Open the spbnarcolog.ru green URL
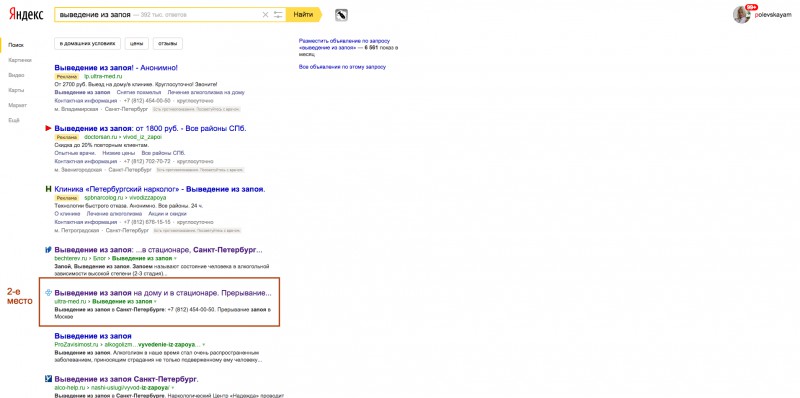The width and height of the screenshot is (800, 398). pos(125,197)
